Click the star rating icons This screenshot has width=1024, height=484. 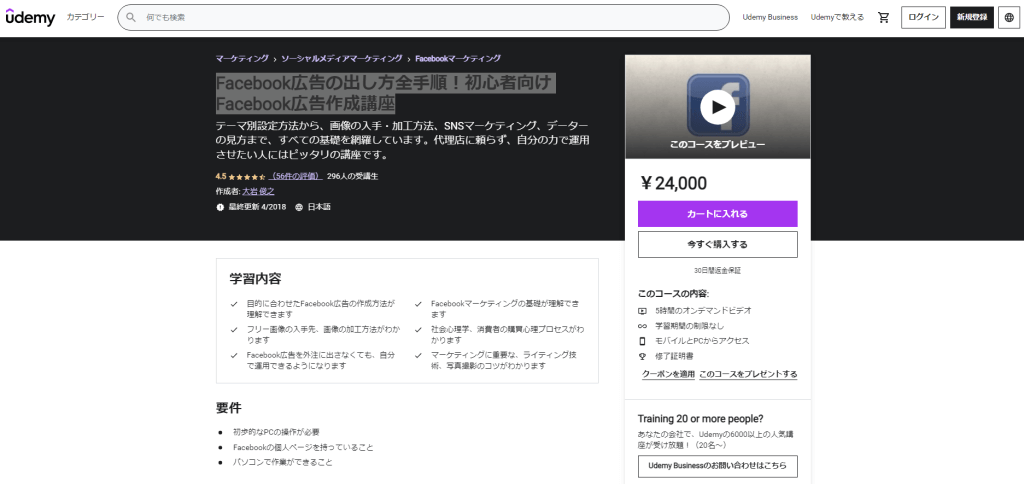pyautogui.click(x=247, y=176)
